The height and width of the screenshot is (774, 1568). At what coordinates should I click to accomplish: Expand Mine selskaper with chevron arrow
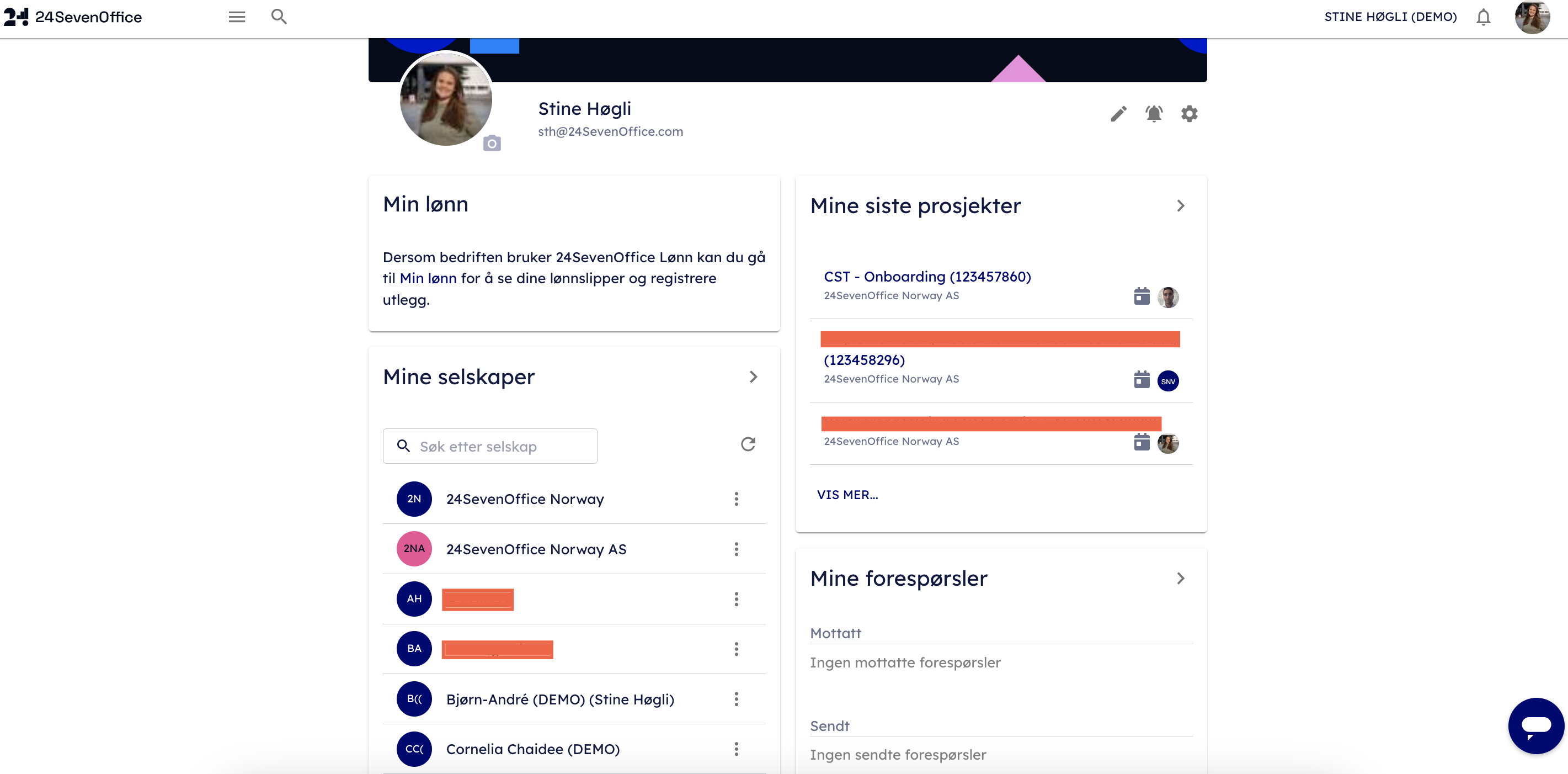click(x=754, y=377)
